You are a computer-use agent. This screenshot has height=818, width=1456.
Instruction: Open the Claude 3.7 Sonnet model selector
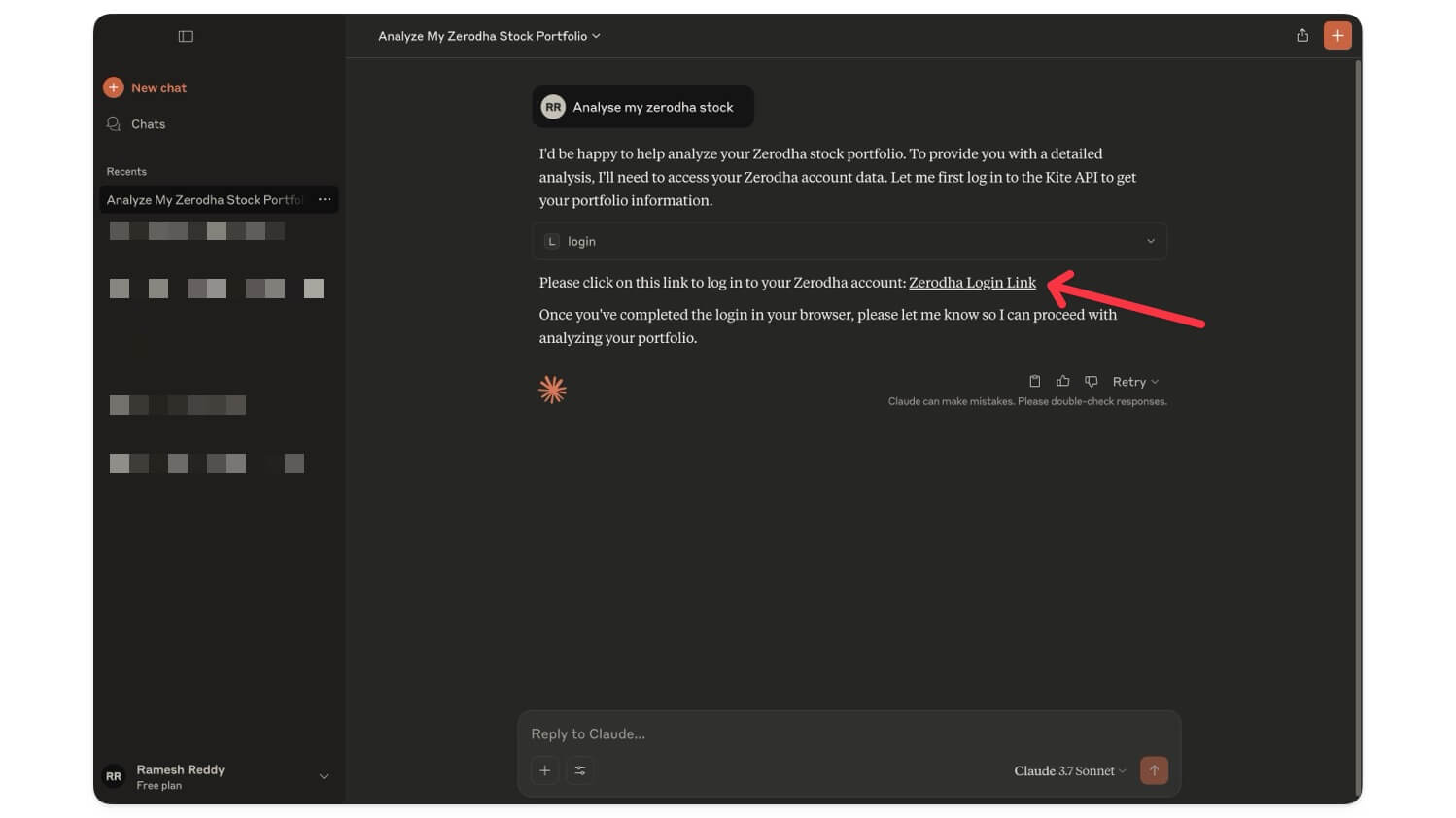(x=1070, y=770)
